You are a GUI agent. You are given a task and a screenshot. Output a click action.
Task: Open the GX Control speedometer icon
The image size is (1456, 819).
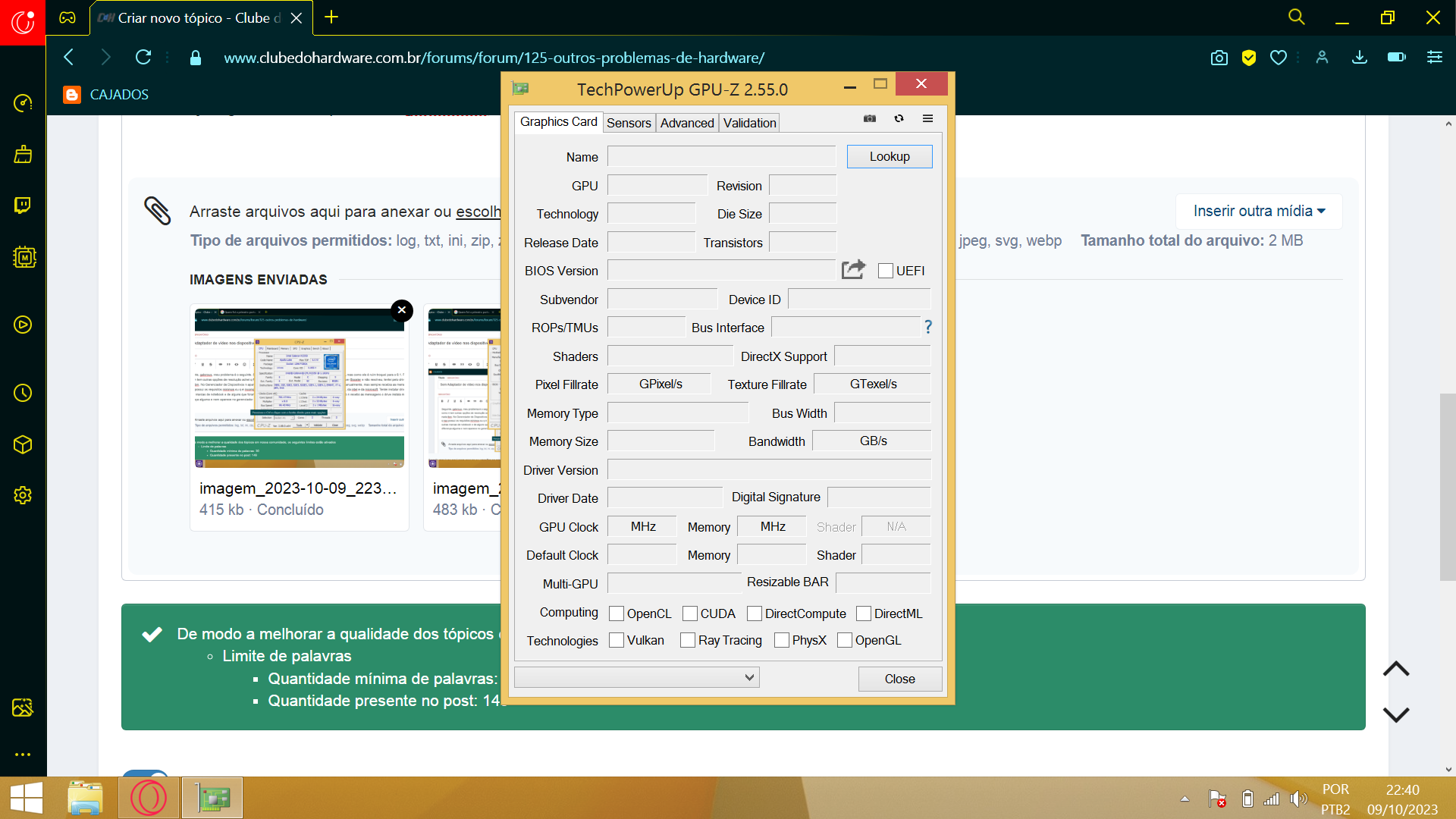pos(23,103)
